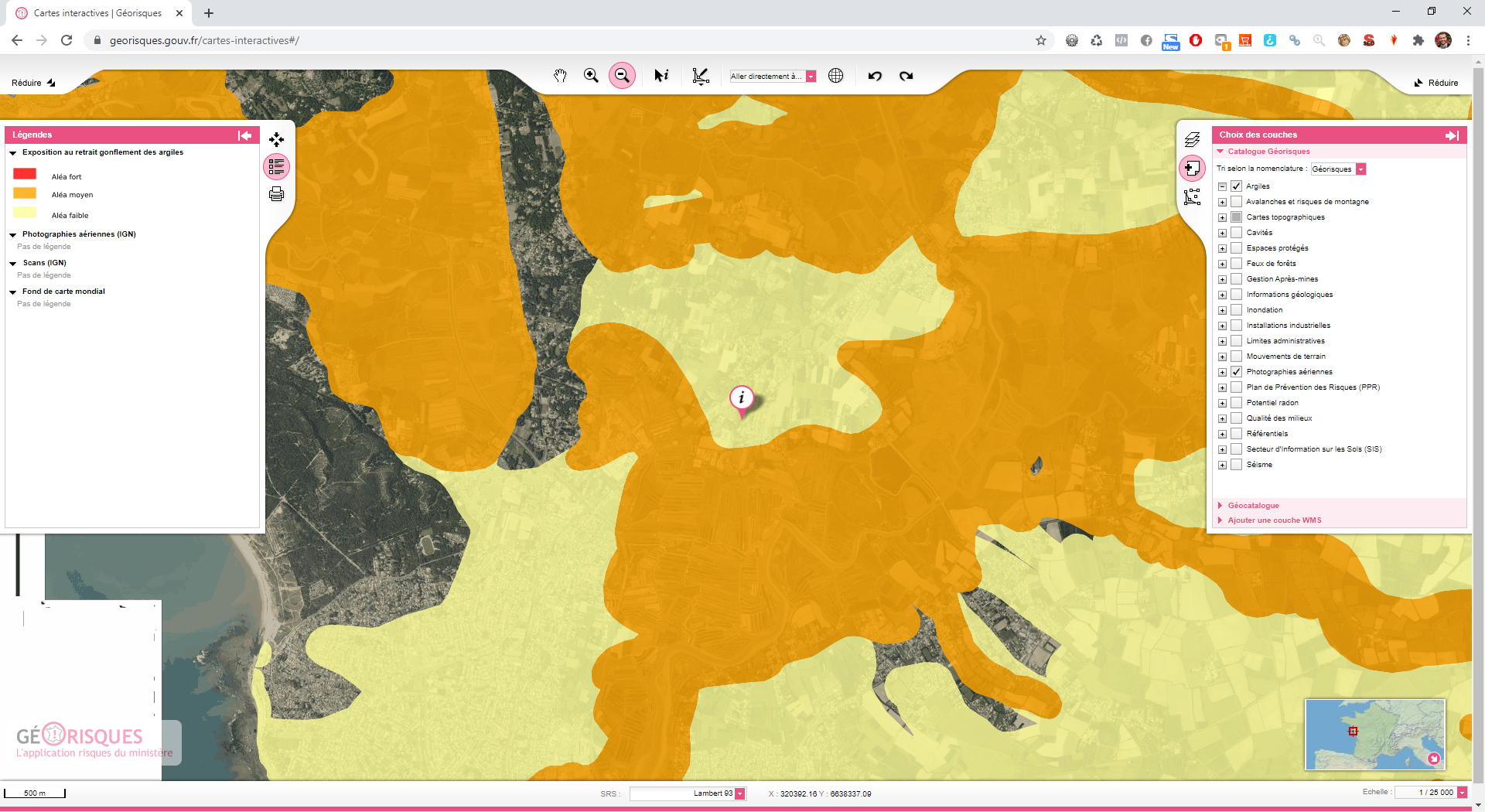Collapse the Argiles tree node
Screen dimensions: 1485x812
coord(1222,186)
